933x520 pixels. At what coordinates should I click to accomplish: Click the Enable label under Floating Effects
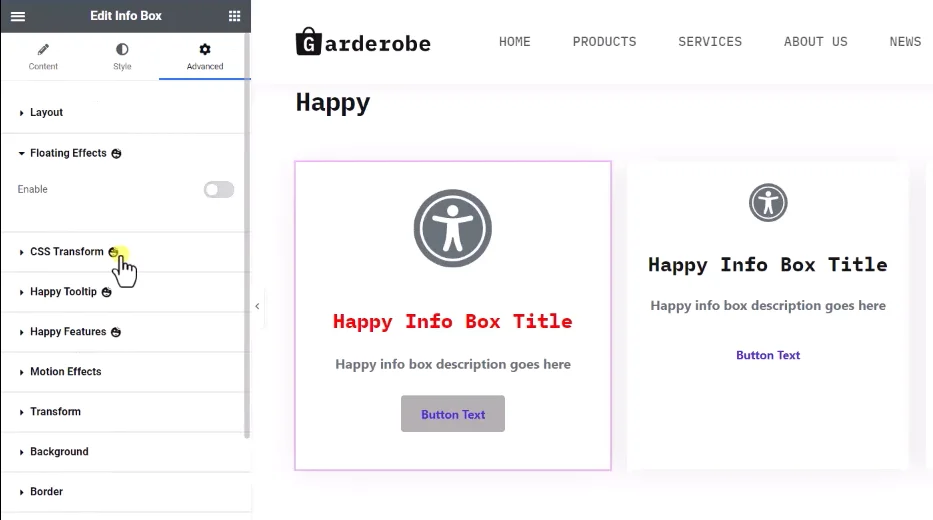[x=32, y=189]
